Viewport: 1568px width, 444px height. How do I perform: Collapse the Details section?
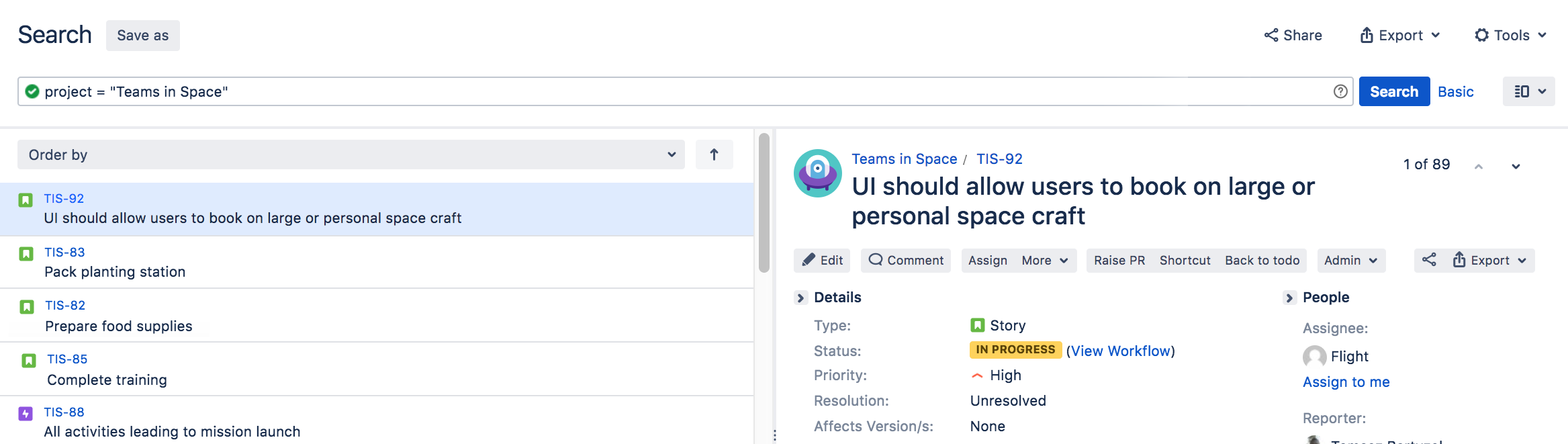click(800, 298)
